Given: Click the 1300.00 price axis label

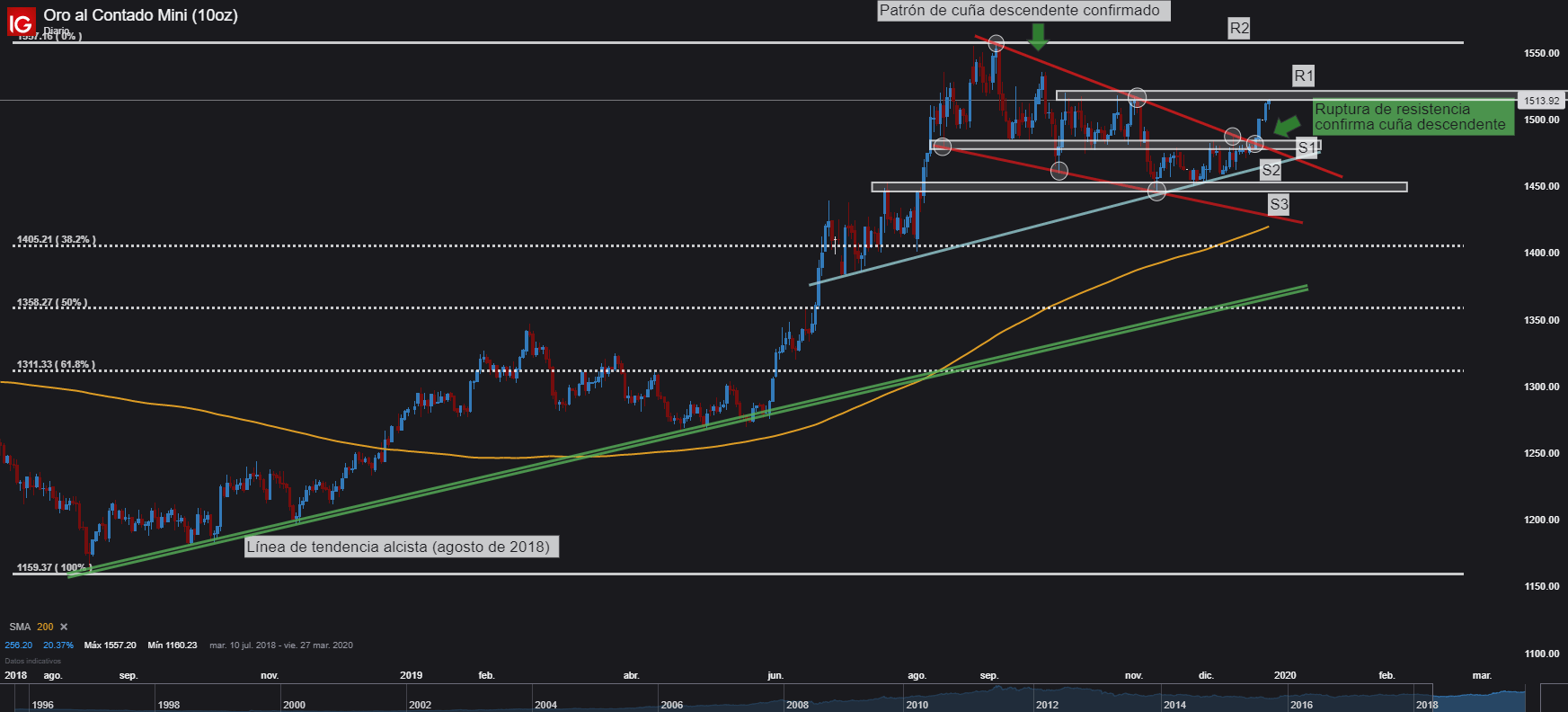Looking at the screenshot, I should [1541, 387].
